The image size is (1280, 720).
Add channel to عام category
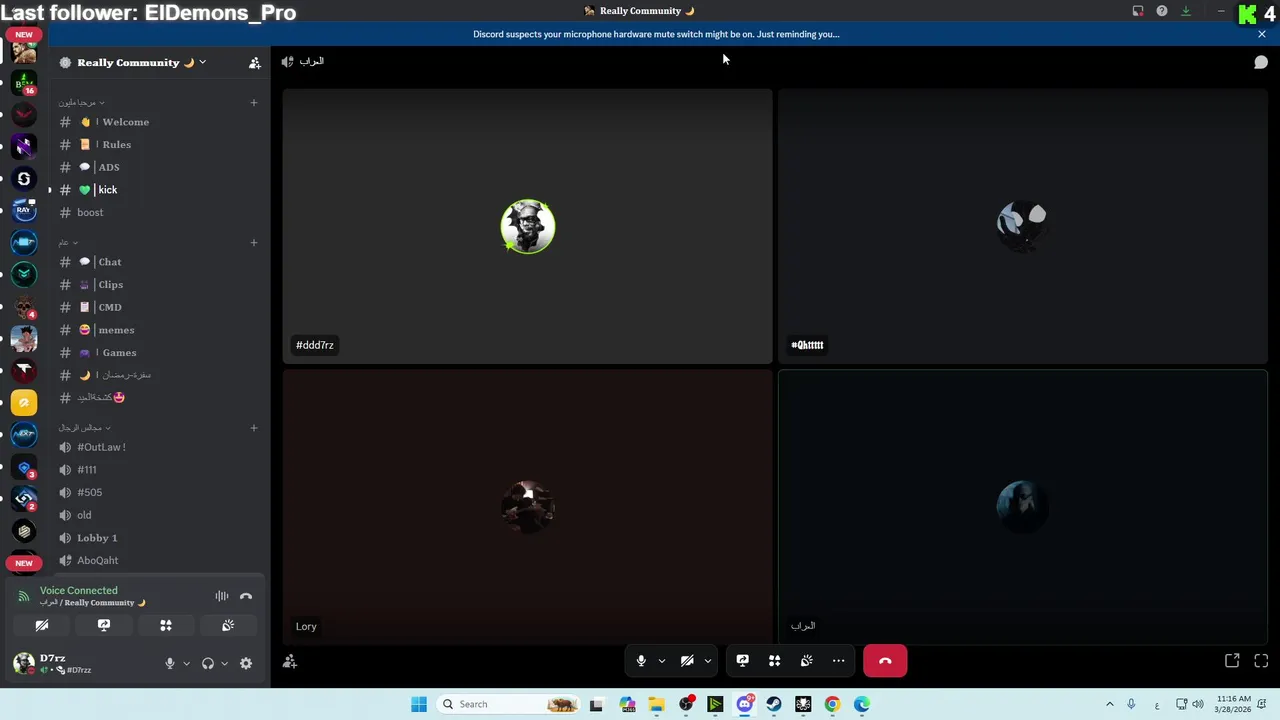[254, 242]
